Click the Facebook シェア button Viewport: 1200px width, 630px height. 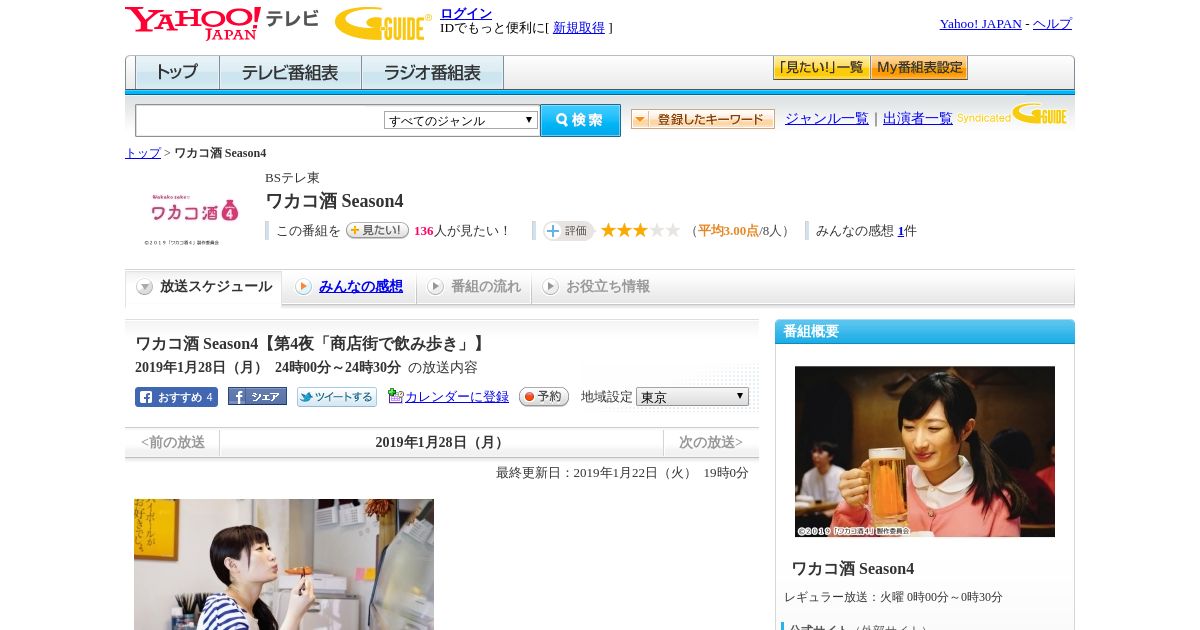pyautogui.click(x=257, y=396)
